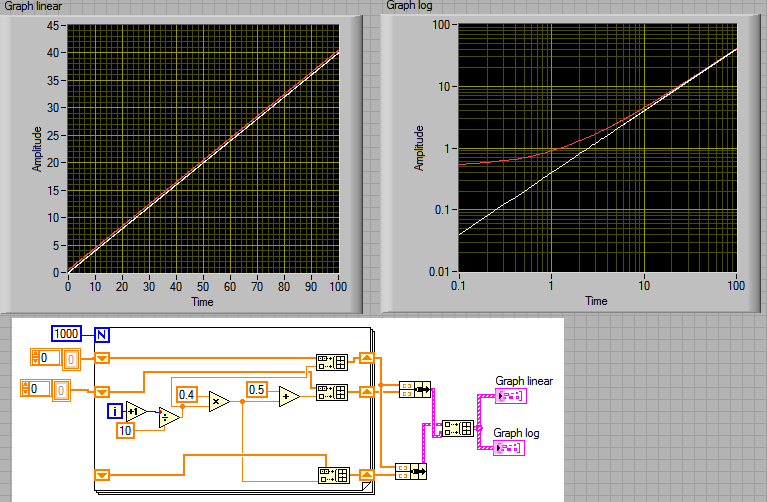Image resolution: width=767 pixels, height=502 pixels.
Task: Select the lower Bundle node
Action: pyautogui.click(x=411, y=472)
